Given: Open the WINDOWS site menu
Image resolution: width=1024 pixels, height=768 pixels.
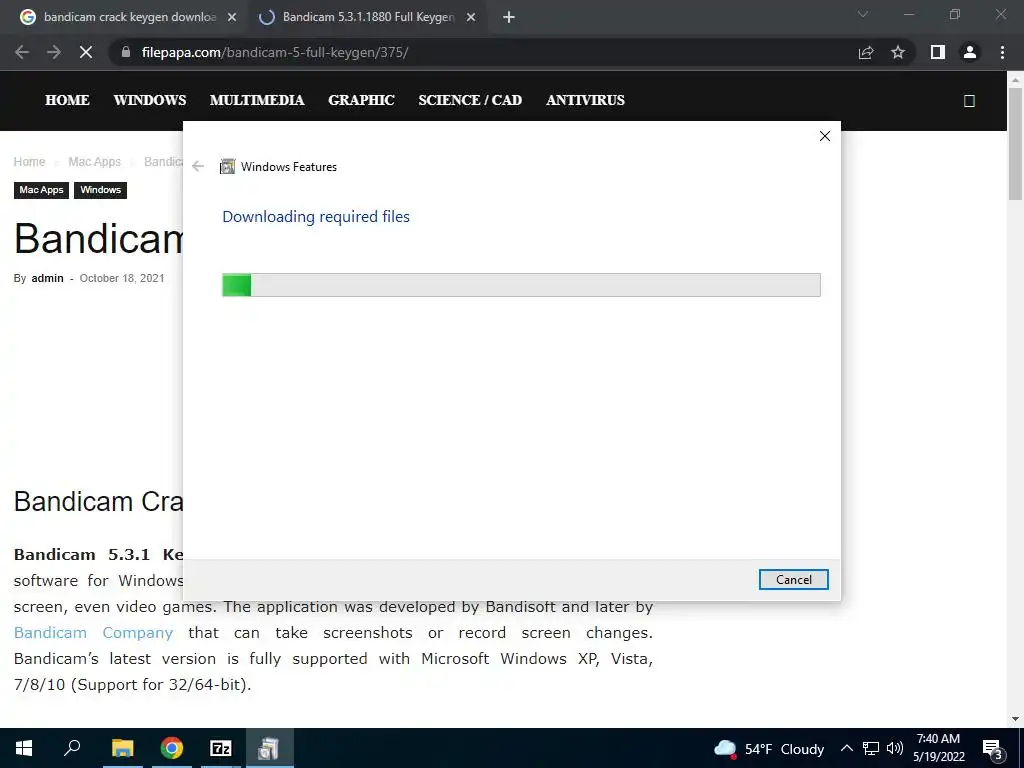Looking at the screenshot, I should point(150,100).
